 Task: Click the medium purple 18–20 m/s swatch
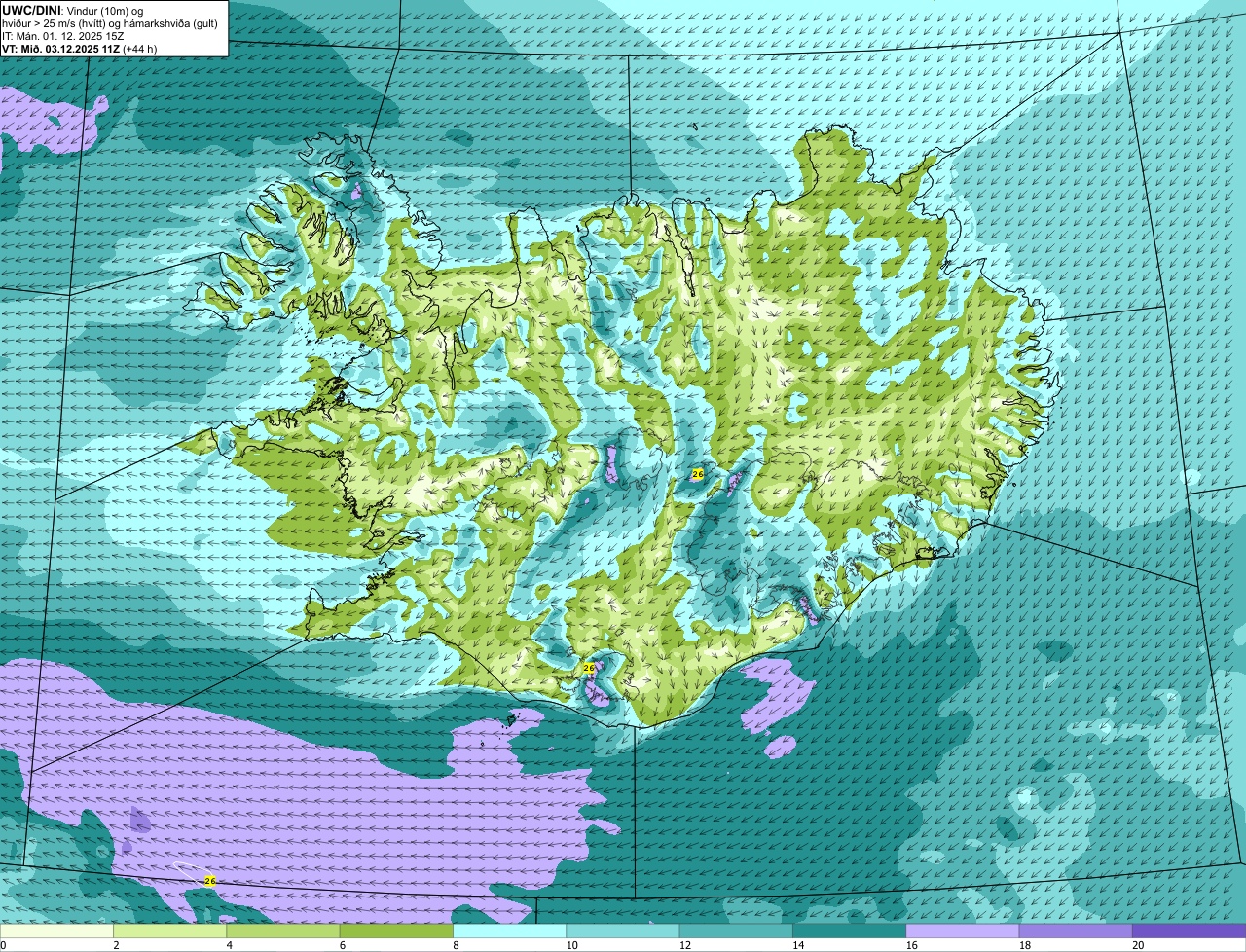click(1075, 932)
